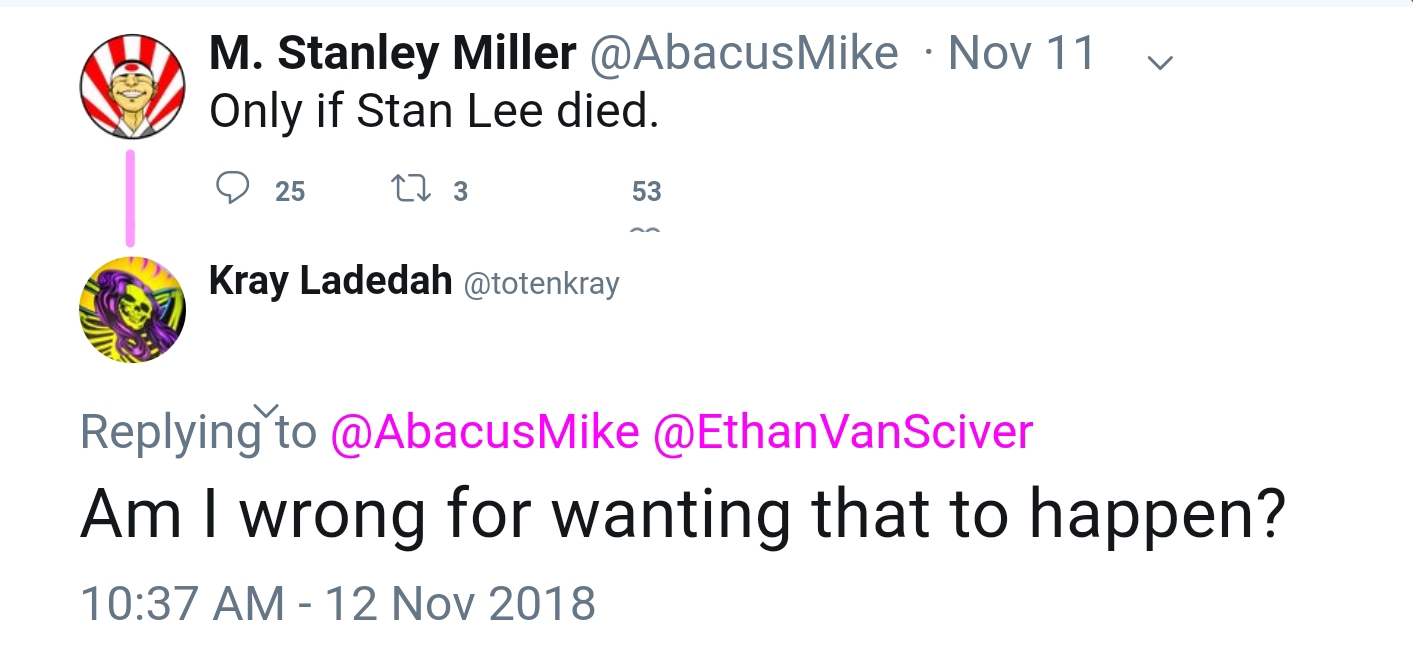The width and height of the screenshot is (1413, 649).
Task: Open Kray Ladedah display name
Action: pos(330,282)
